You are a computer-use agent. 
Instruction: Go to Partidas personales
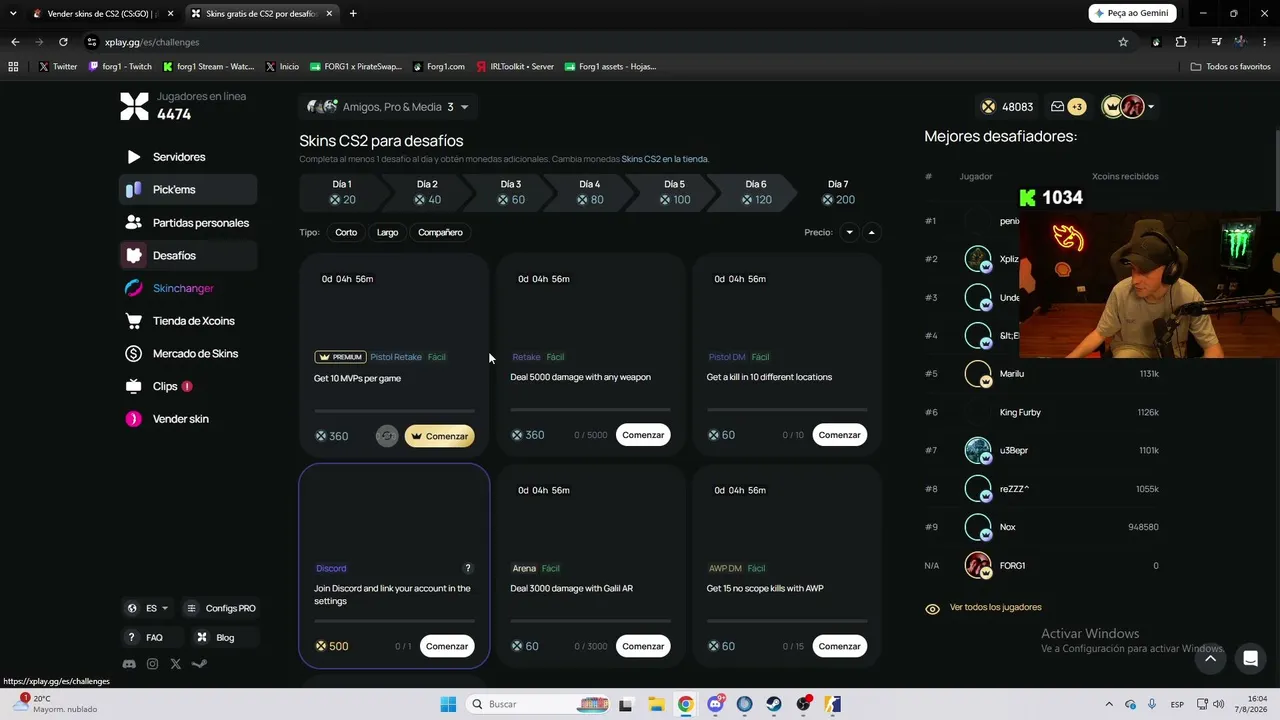tap(188, 223)
